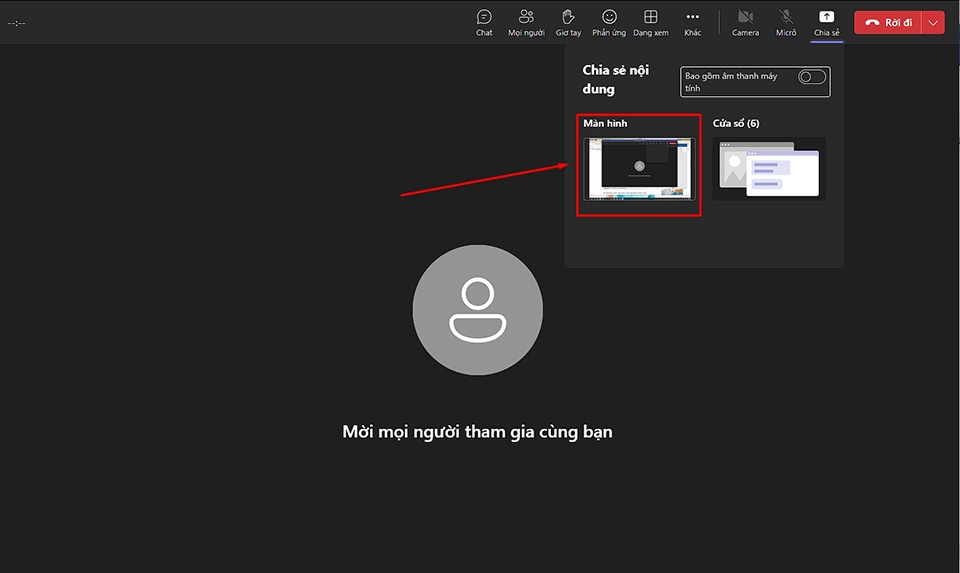Choose the Cửa sổ (6) window option
This screenshot has height=573, width=960.
pyautogui.click(x=769, y=169)
